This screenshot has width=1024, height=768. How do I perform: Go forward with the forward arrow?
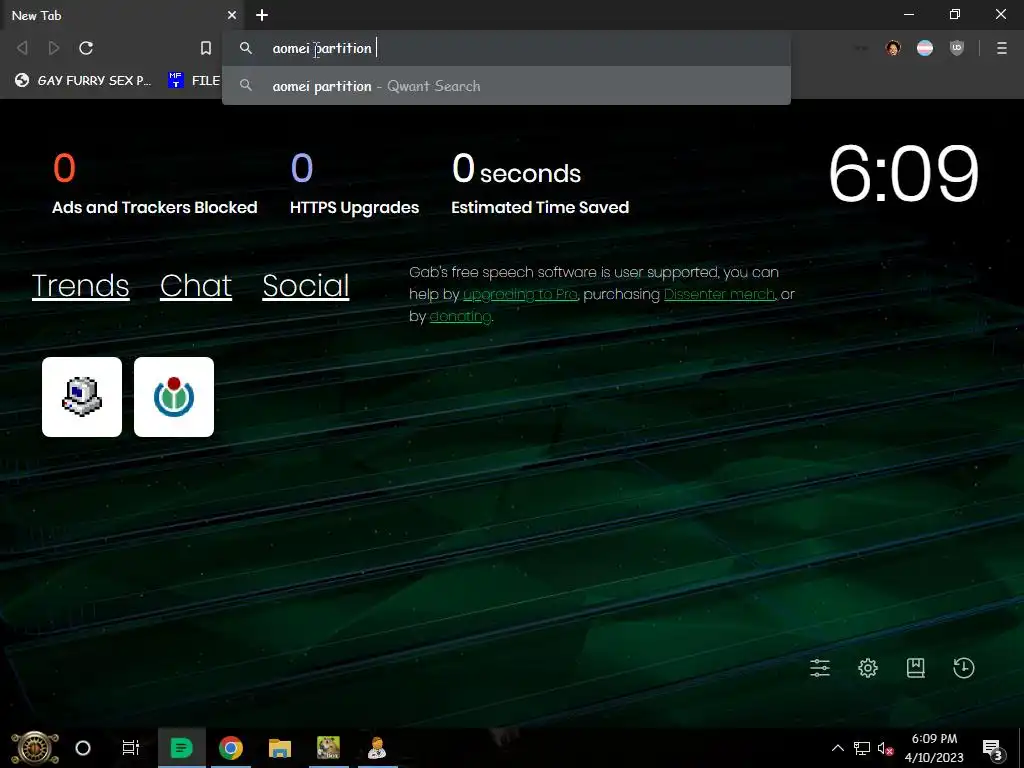pyautogui.click(x=54, y=48)
